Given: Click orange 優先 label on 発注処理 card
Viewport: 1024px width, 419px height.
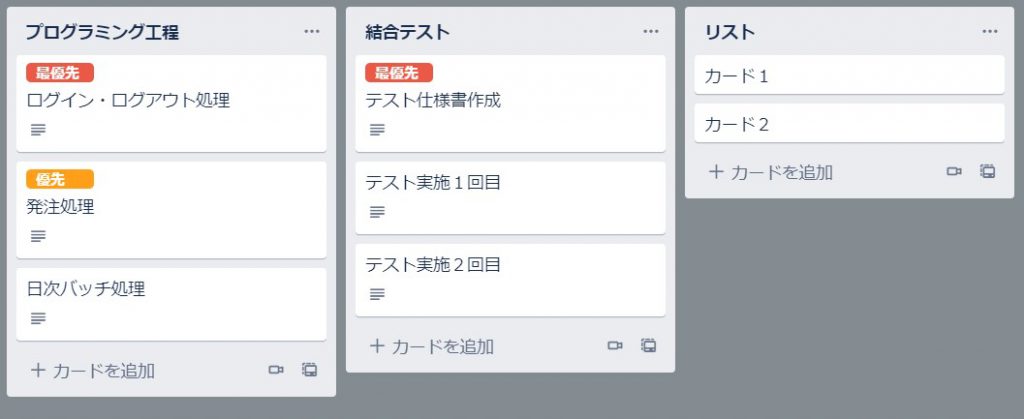Looking at the screenshot, I should [x=60, y=179].
